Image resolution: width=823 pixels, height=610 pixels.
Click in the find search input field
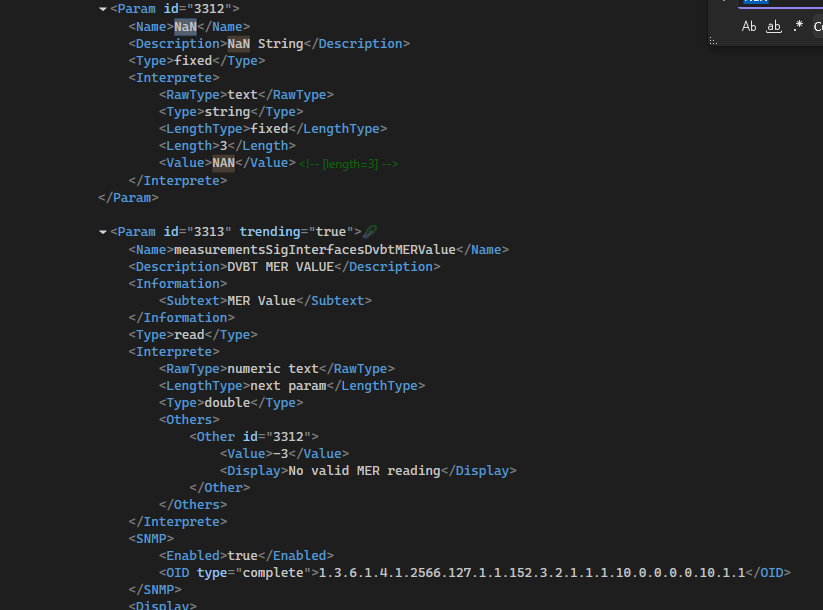pos(780,3)
